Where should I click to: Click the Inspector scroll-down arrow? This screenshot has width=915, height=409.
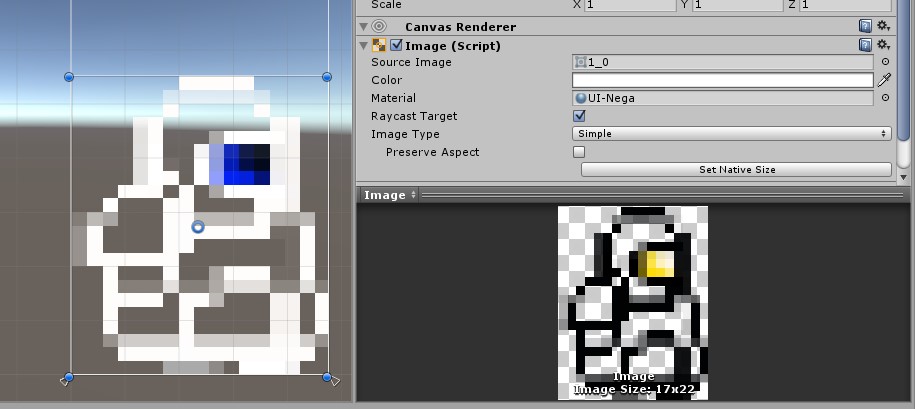tap(903, 177)
